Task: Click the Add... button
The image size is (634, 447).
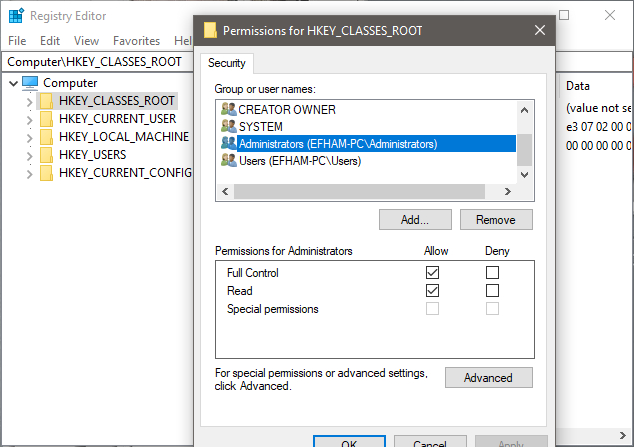Action: 415,219
